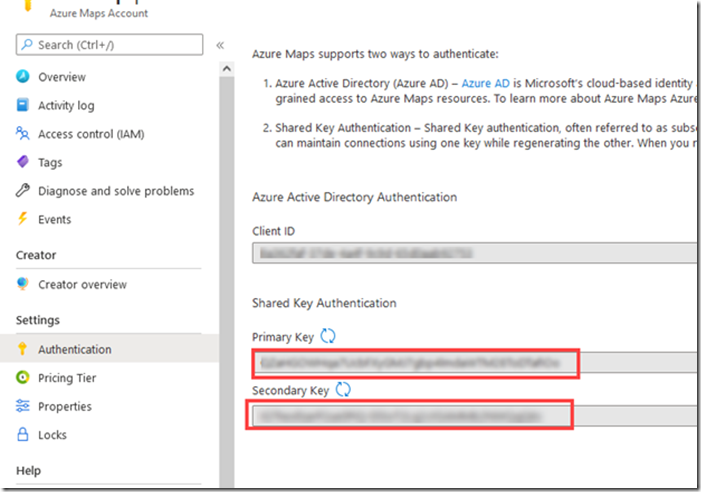This screenshot has height=492, width=701.
Task: Open Activity log
Action: pyautogui.click(x=66, y=105)
